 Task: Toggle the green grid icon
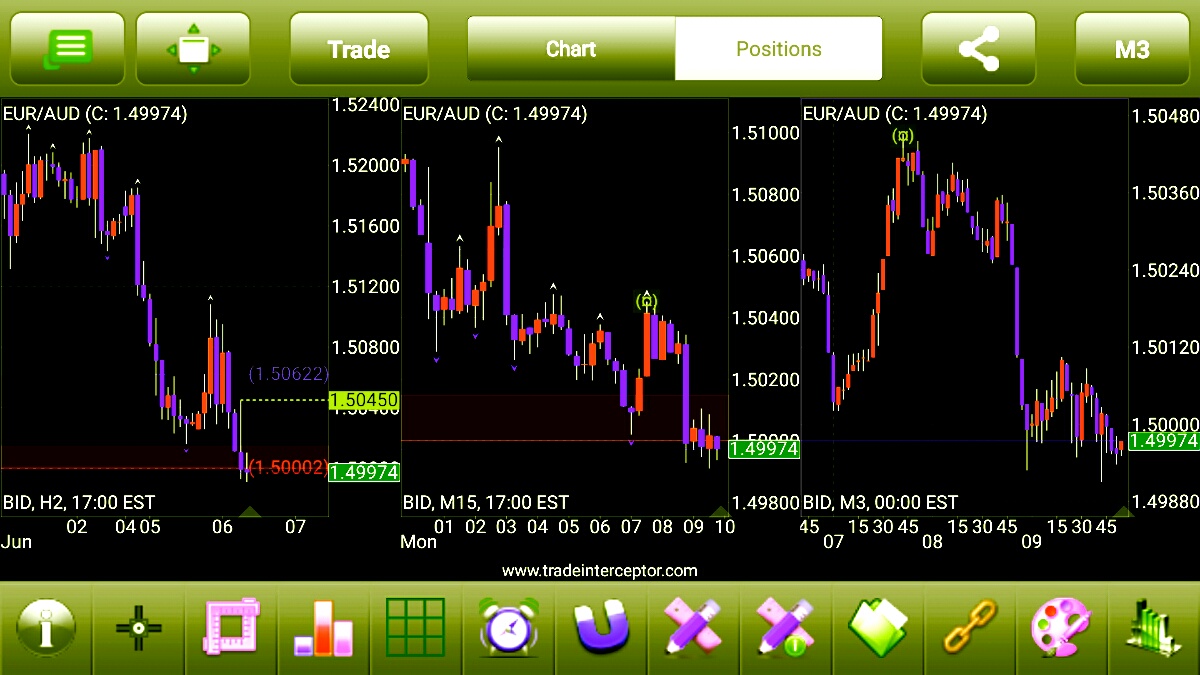[x=415, y=628]
